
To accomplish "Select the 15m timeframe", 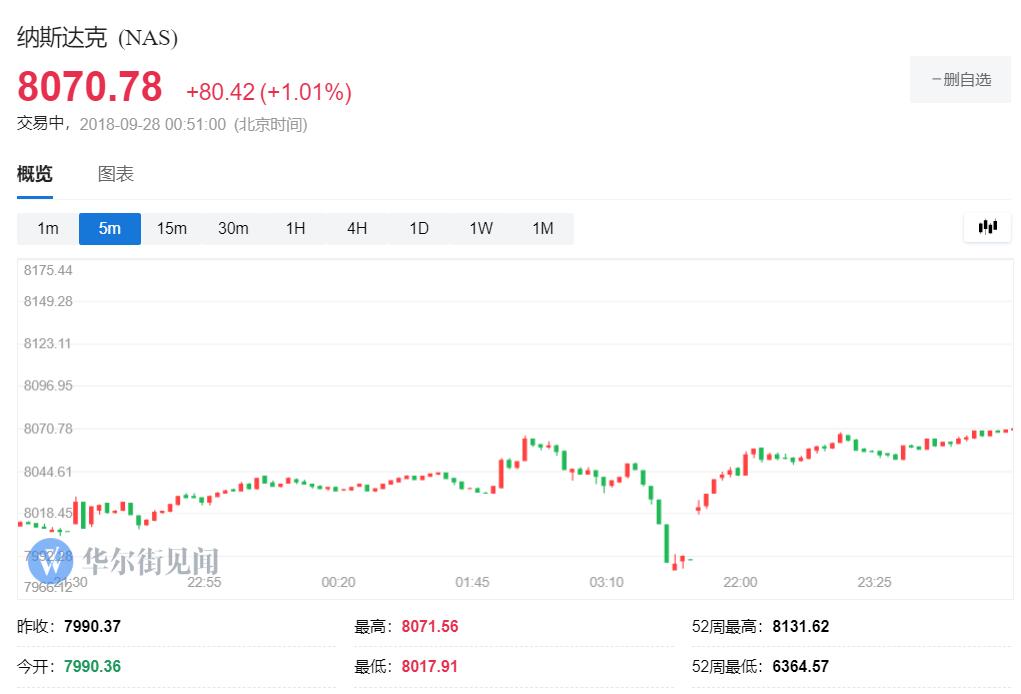I will click(171, 229).
